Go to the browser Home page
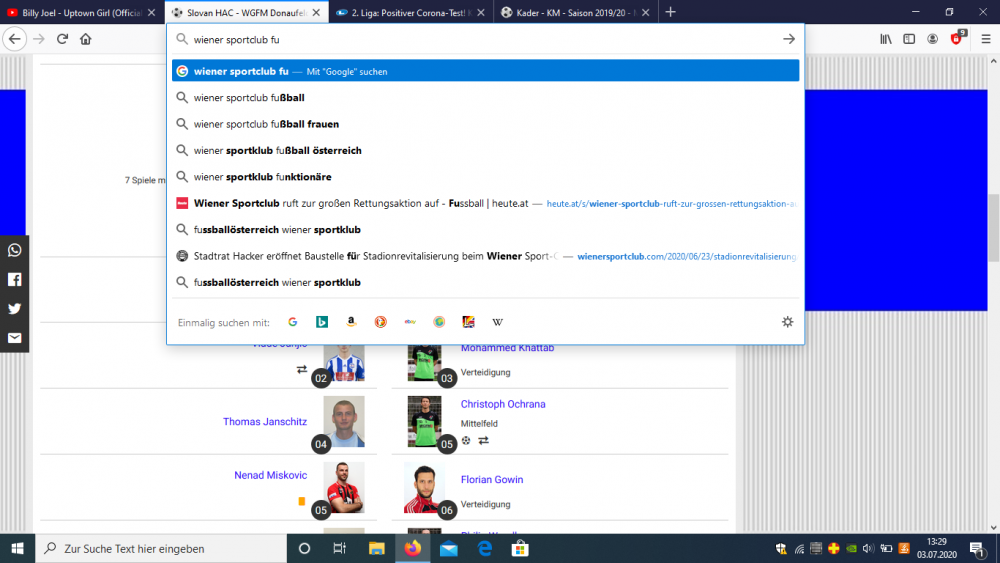This screenshot has width=1000, height=563. tap(85, 39)
